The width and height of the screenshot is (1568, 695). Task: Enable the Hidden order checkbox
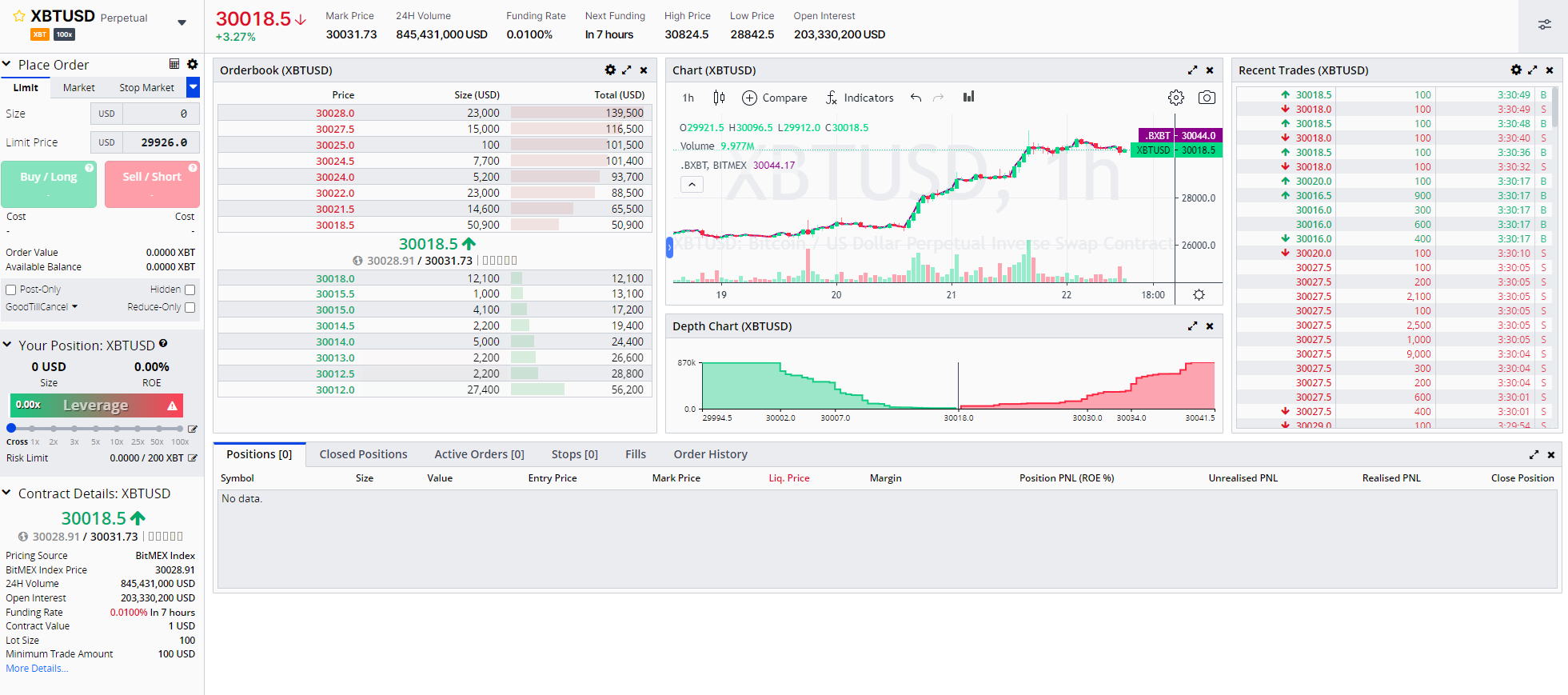[x=190, y=290]
